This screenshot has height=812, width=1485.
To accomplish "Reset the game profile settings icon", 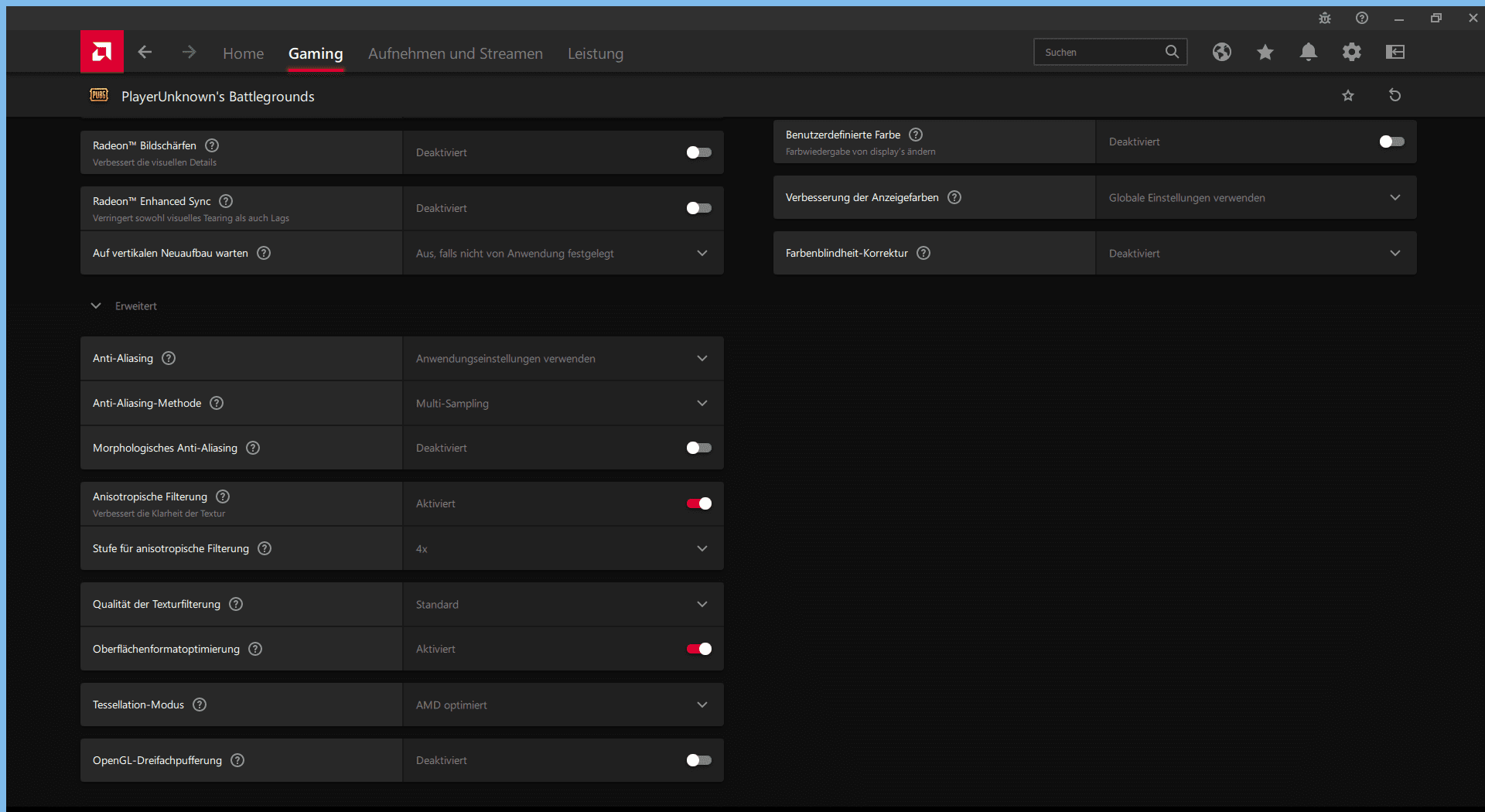I will [x=1395, y=95].
